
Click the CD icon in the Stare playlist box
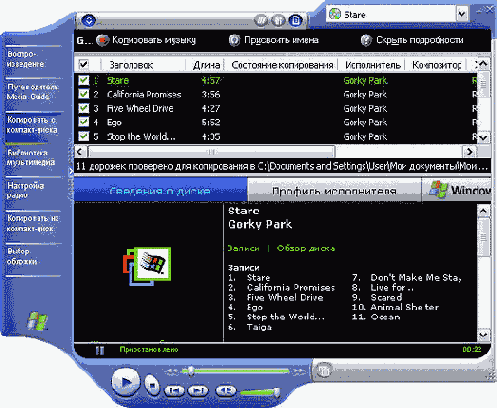pyautogui.click(x=335, y=14)
